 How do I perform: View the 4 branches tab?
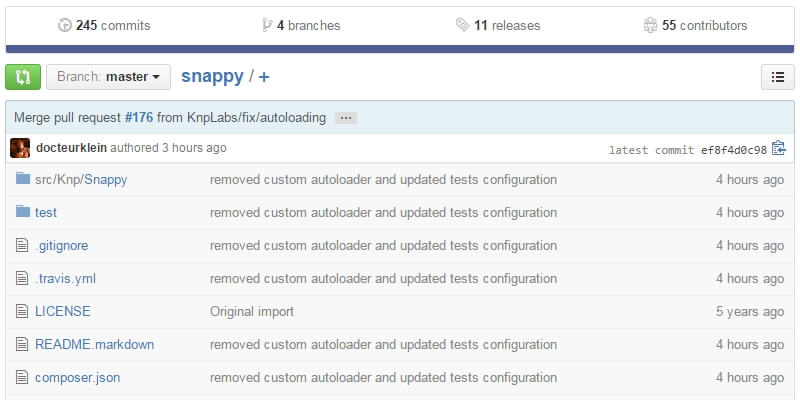pyautogui.click(x=301, y=25)
